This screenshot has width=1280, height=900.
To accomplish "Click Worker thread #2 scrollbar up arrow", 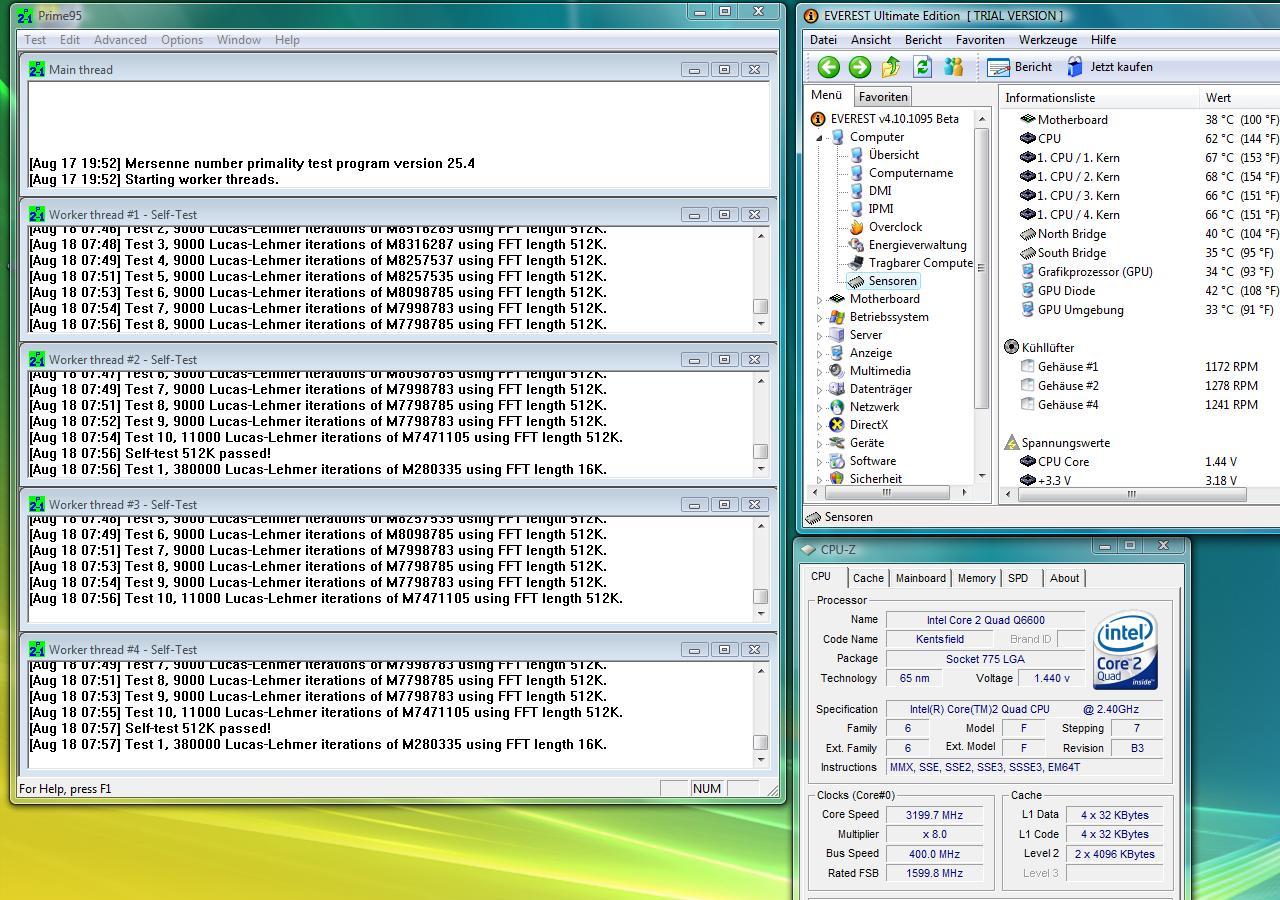I will click(x=761, y=381).
